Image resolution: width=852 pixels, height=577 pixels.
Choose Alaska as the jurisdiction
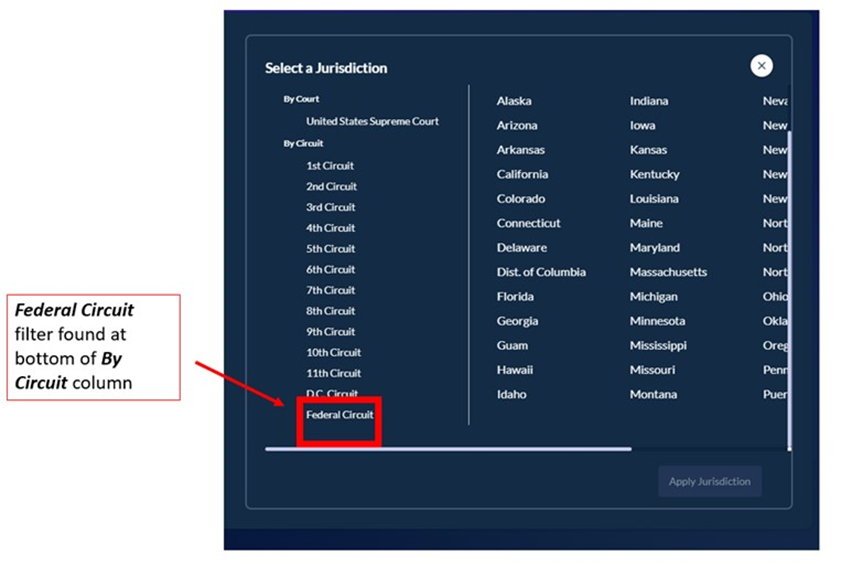click(514, 101)
